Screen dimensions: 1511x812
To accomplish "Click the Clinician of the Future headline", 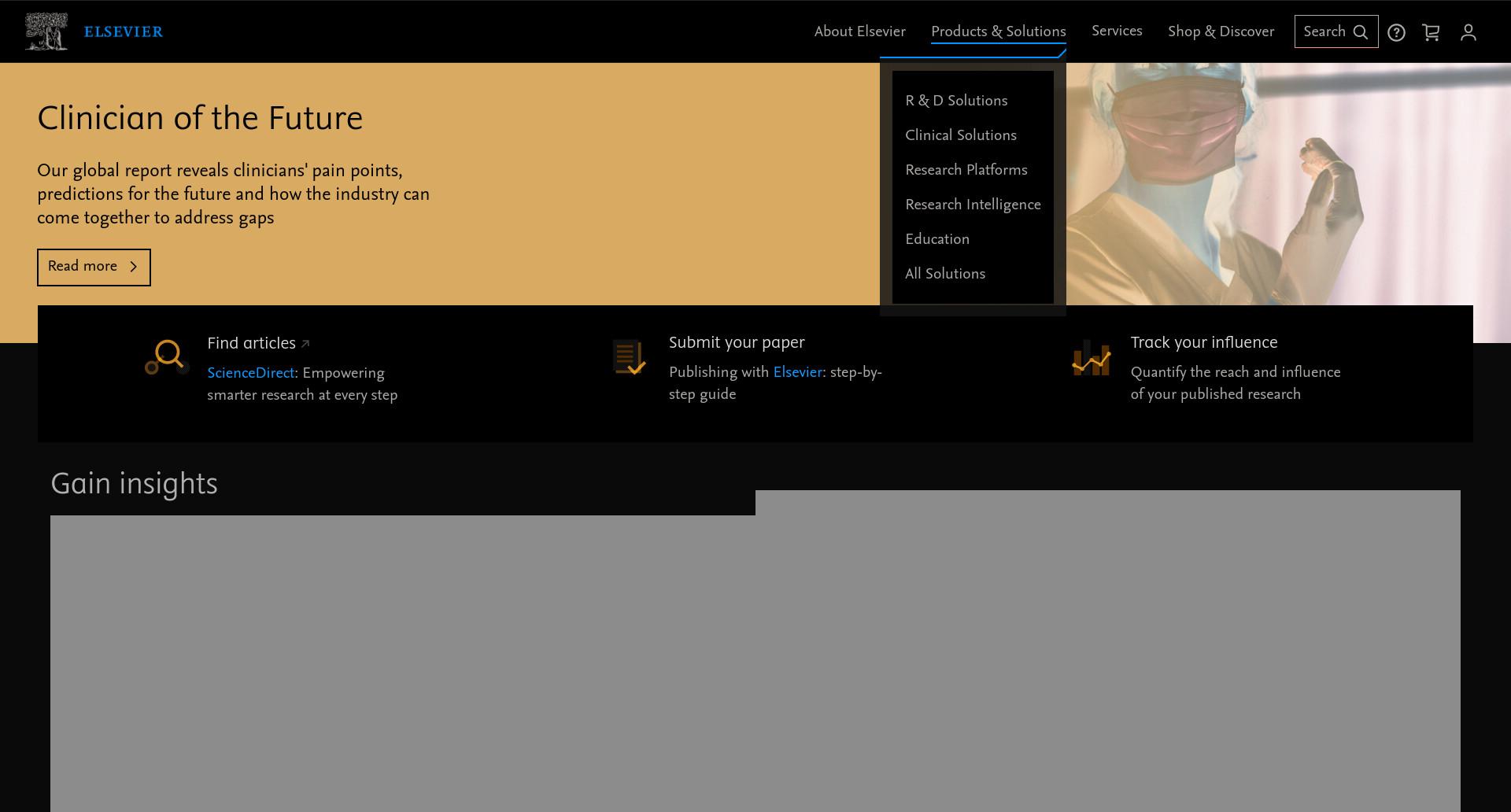I will tap(200, 119).
